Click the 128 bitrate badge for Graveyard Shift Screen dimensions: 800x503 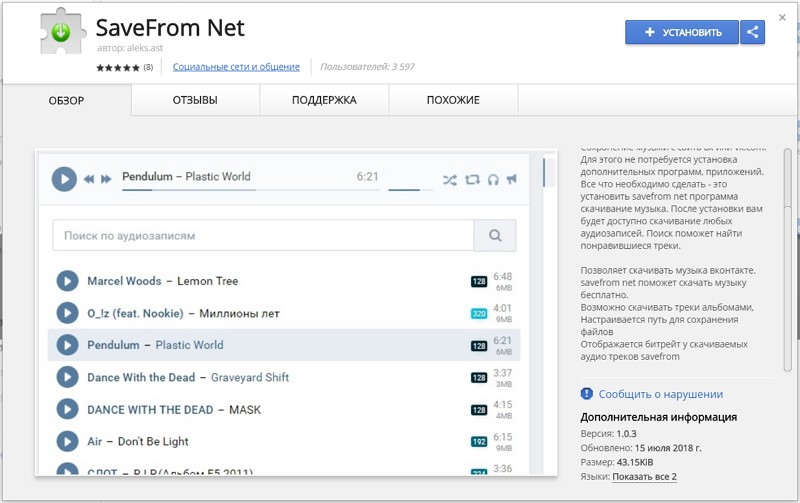pyautogui.click(x=479, y=378)
